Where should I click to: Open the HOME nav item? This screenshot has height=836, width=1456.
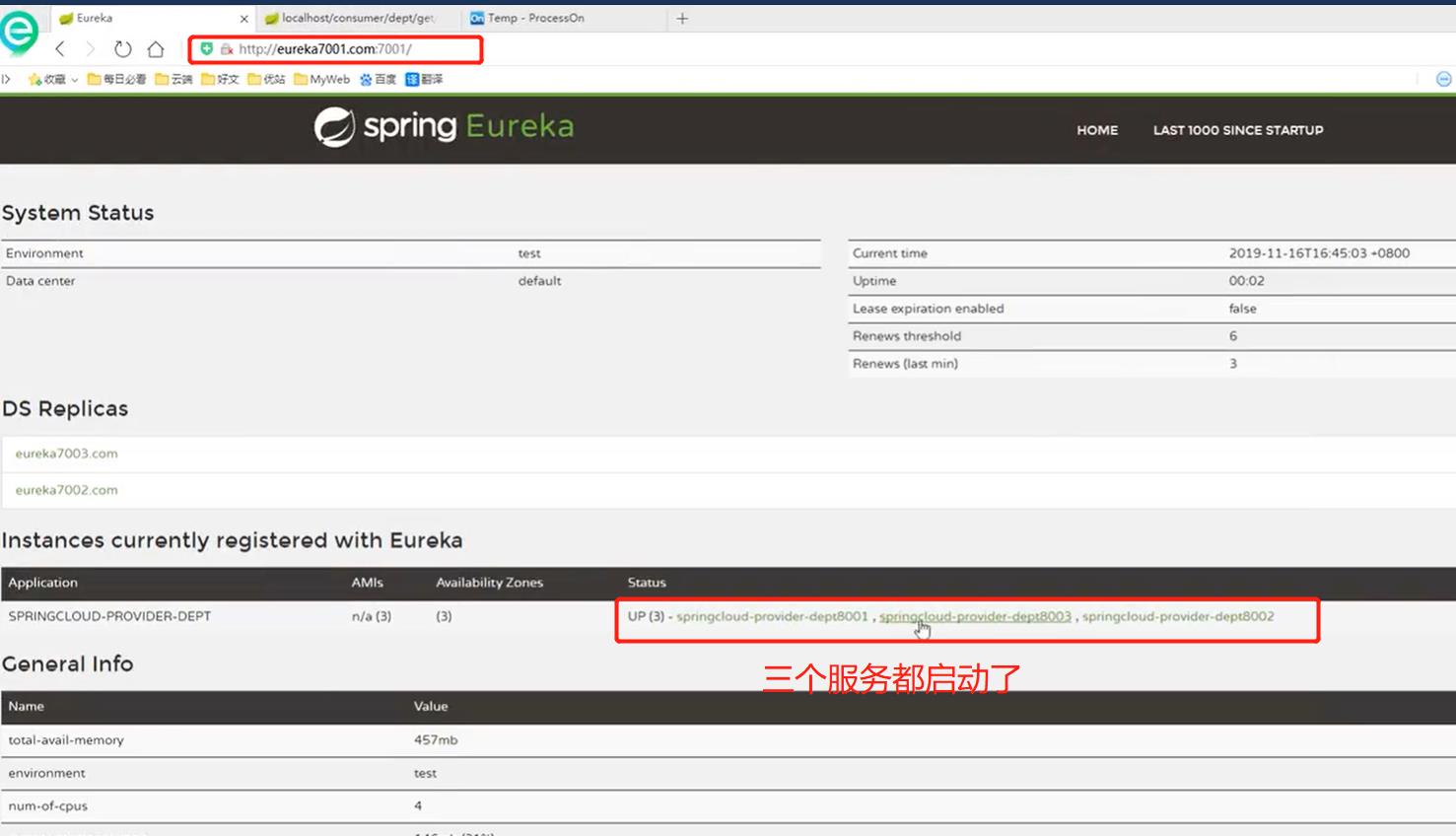point(1097,130)
